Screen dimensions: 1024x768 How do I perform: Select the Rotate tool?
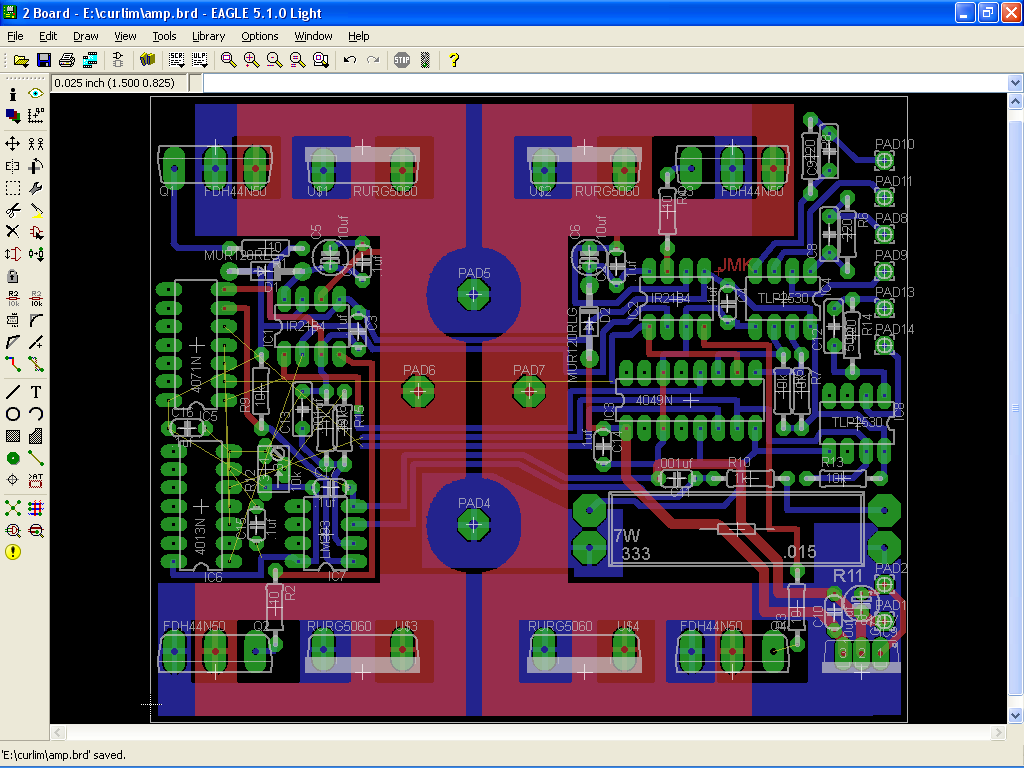36,166
